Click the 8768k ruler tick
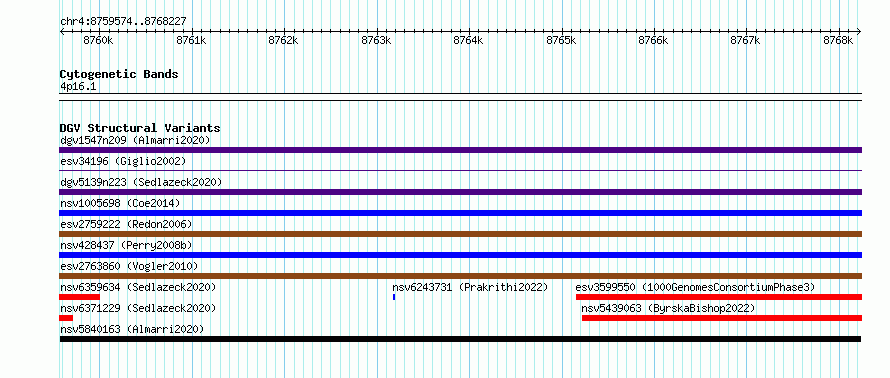Viewport: 890px width, 378px height. 839,40
